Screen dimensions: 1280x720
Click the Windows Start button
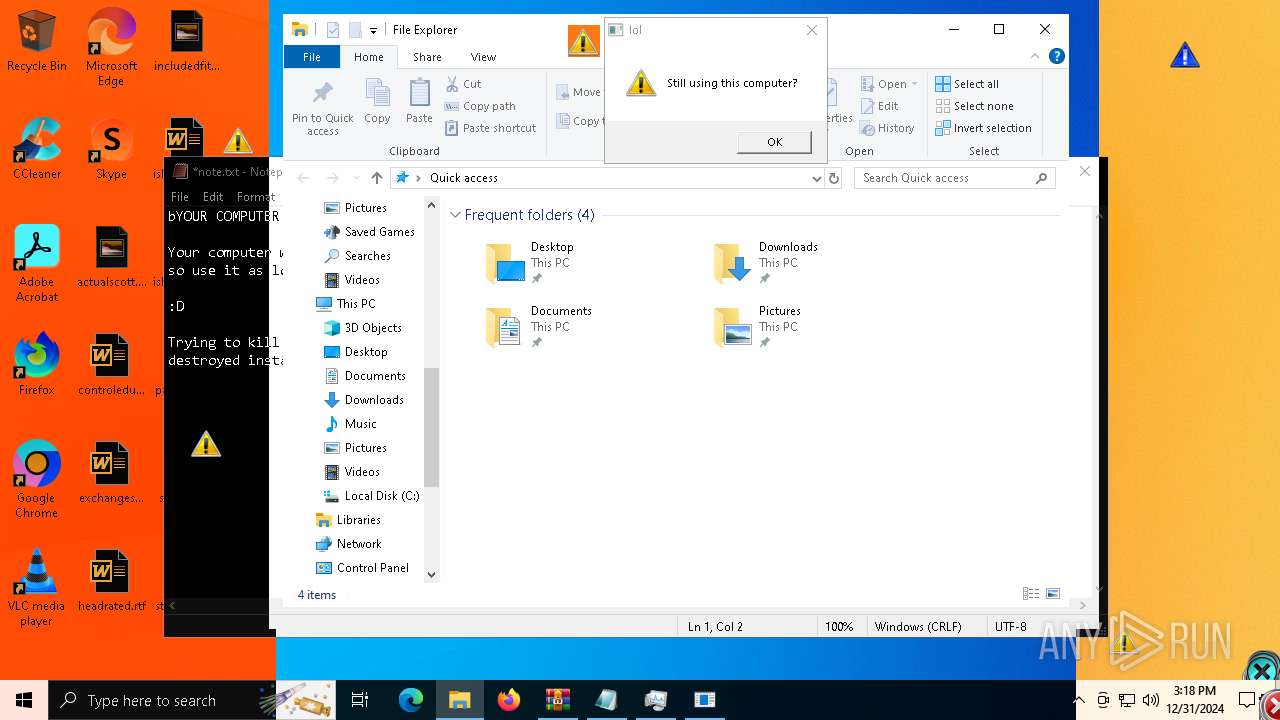coord(24,700)
